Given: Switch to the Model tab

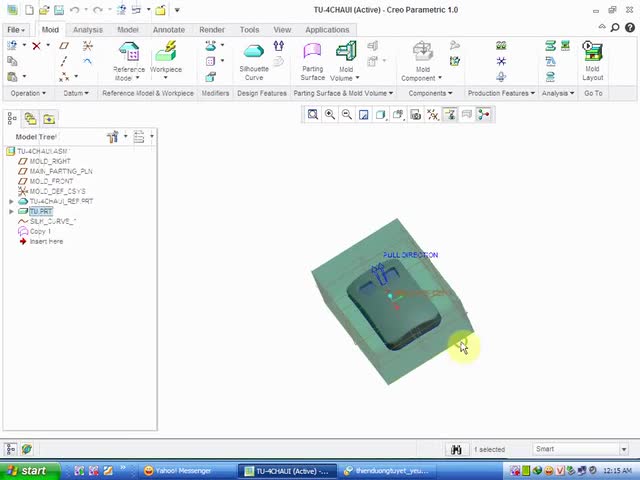Looking at the screenshot, I should [128, 30].
